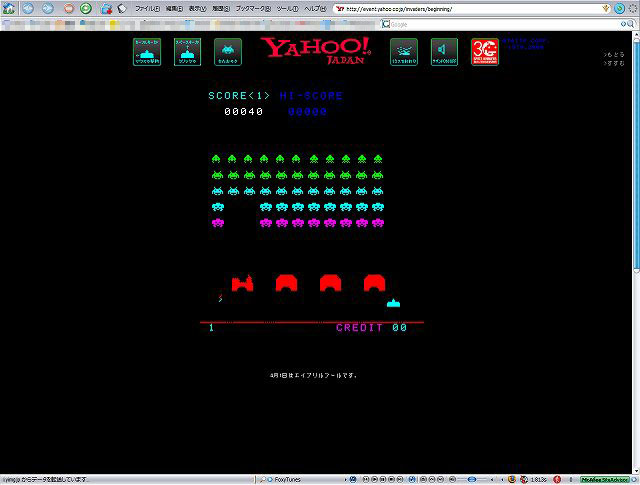
Task: Click the CREDIT 00 text
Action: click(x=371, y=327)
